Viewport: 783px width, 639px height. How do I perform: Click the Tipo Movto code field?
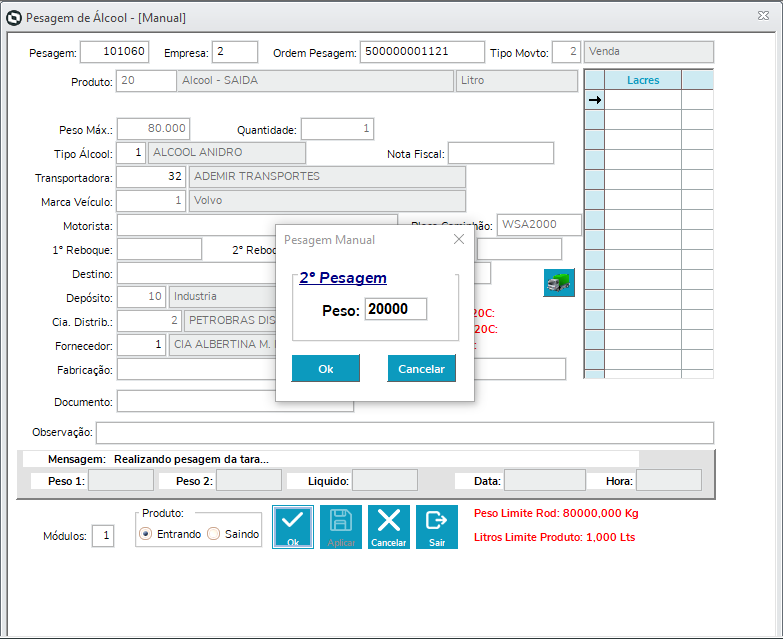click(x=566, y=52)
